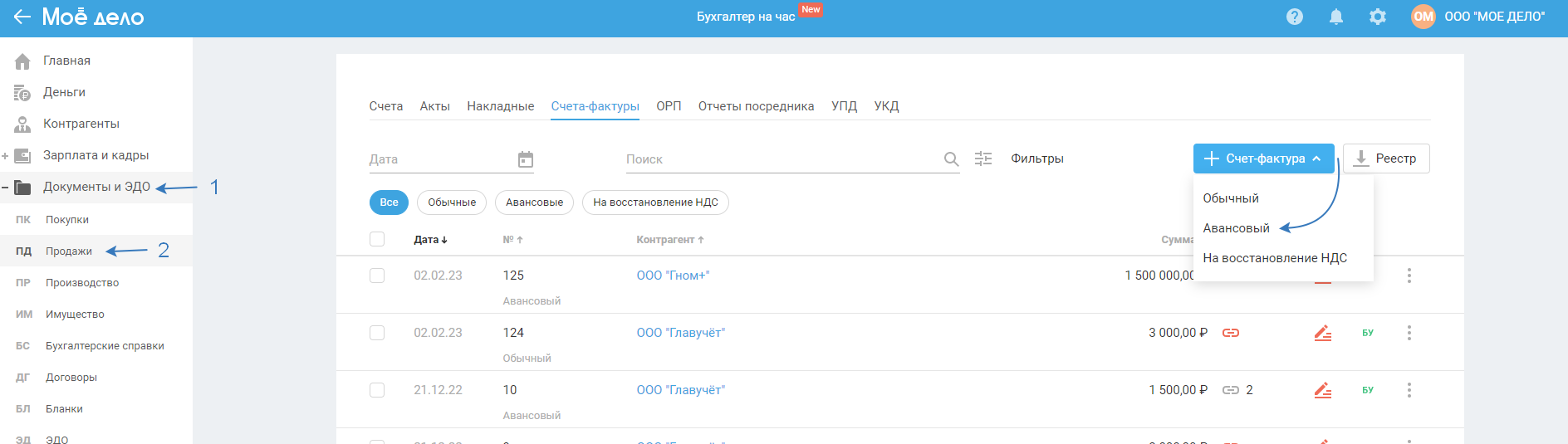Viewport: 1568px width, 444px height.
Task: Switch to the Акты tab
Action: point(435,106)
